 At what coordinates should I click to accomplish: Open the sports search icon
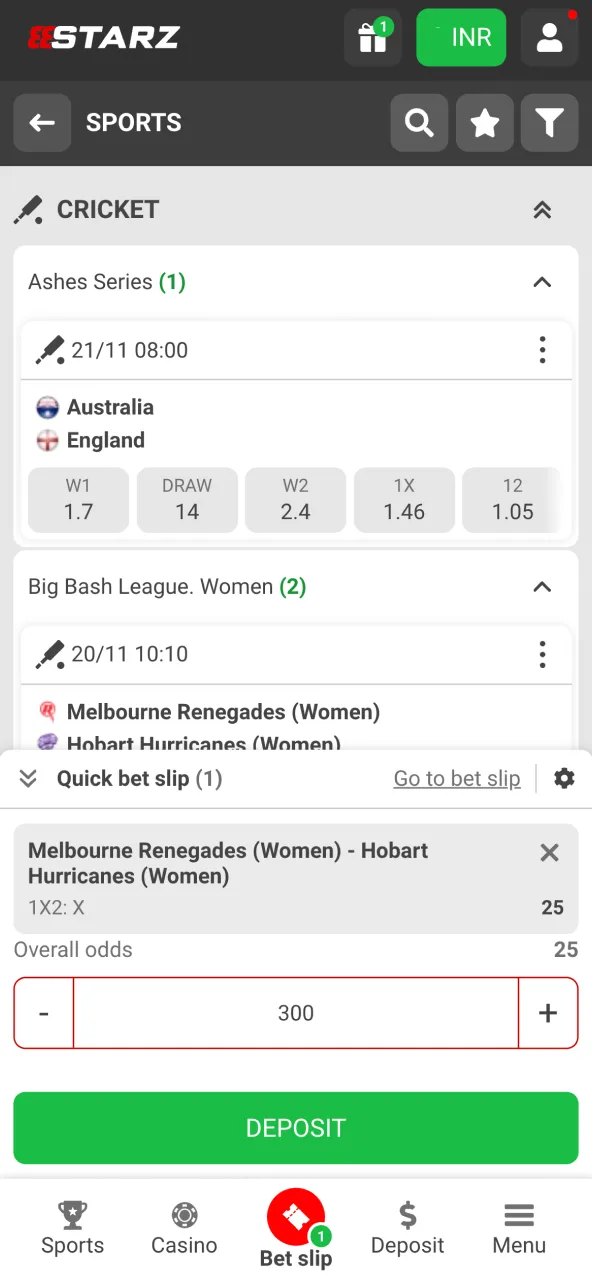click(x=419, y=123)
